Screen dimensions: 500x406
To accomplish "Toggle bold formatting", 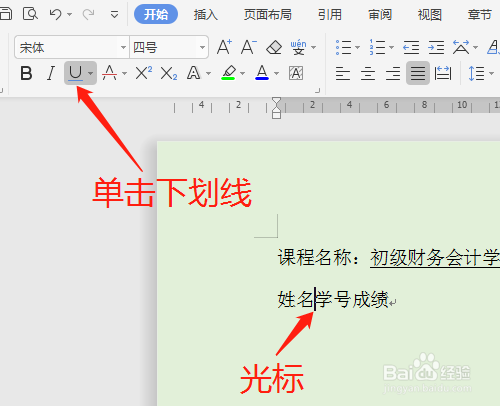I will (26, 73).
